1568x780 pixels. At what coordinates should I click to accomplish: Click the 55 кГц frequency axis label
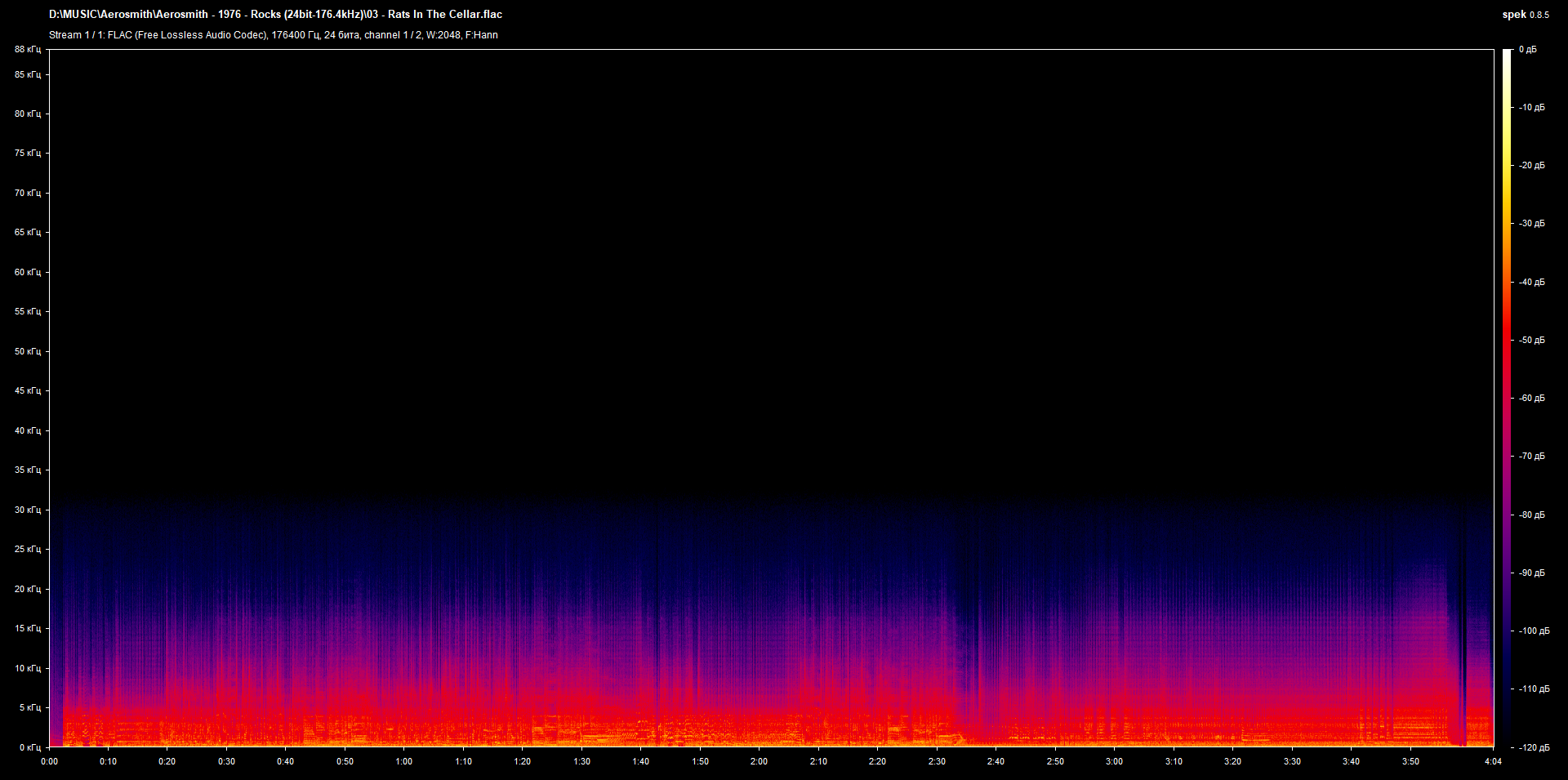tap(28, 312)
